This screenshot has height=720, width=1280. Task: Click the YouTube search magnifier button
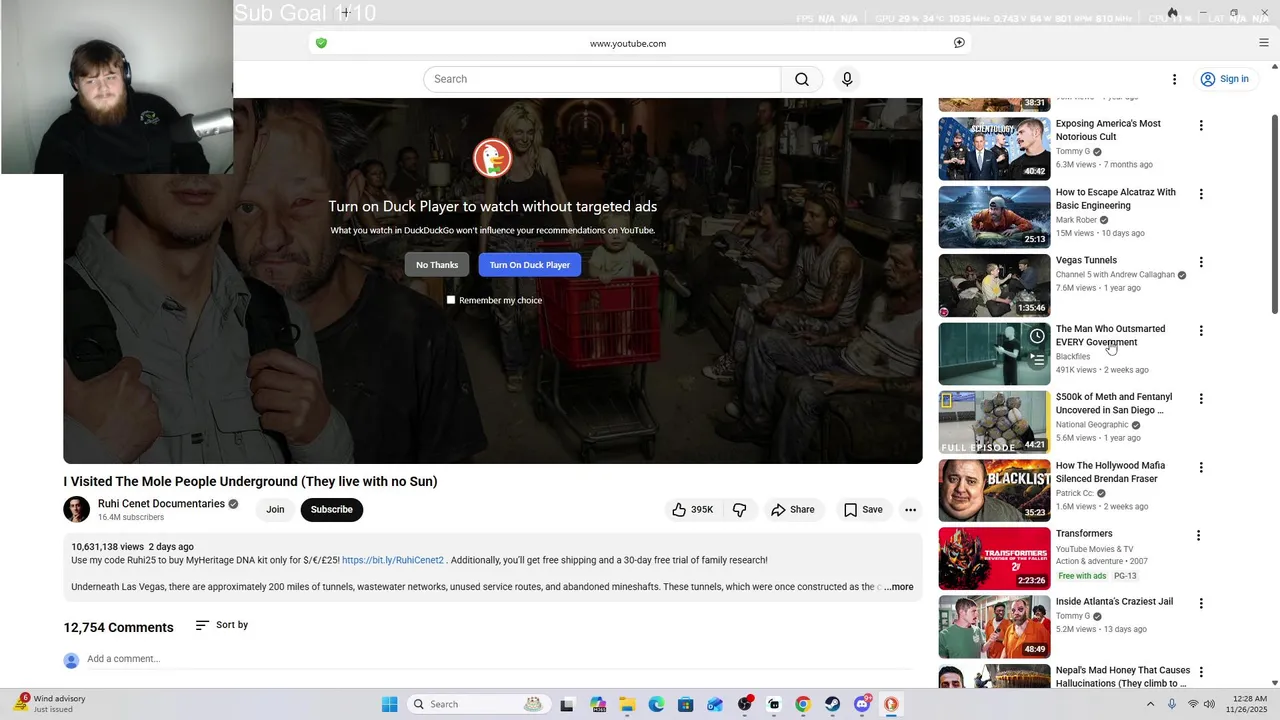tap(802, 79)
